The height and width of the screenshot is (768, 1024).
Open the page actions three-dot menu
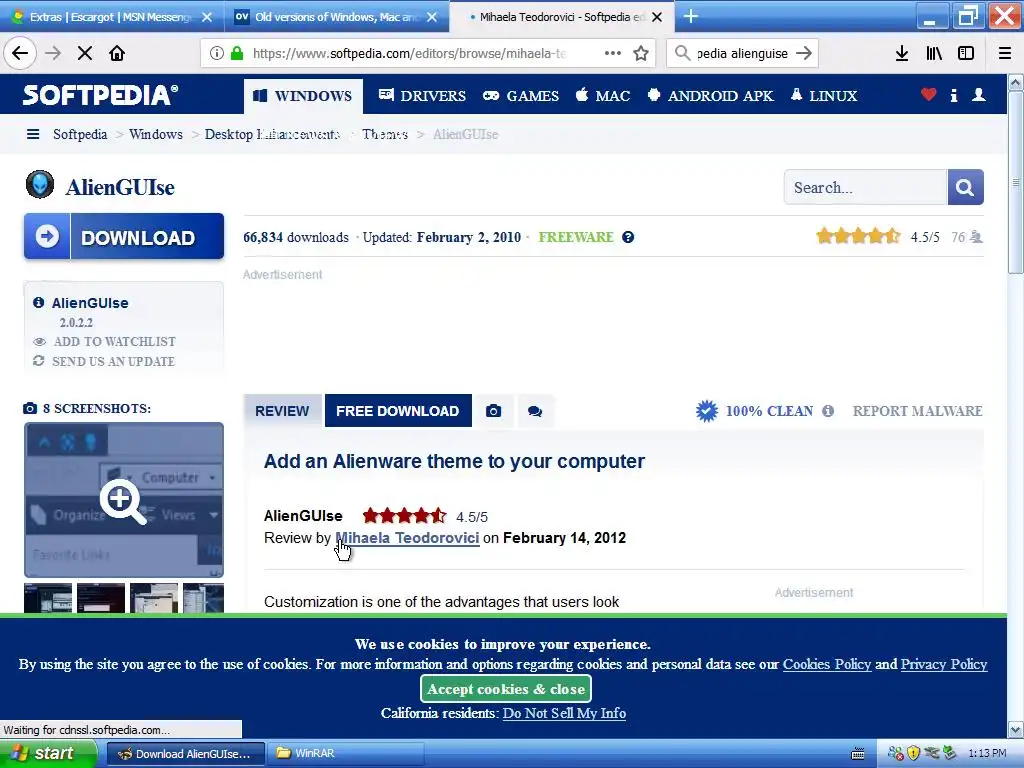[613, 53]
